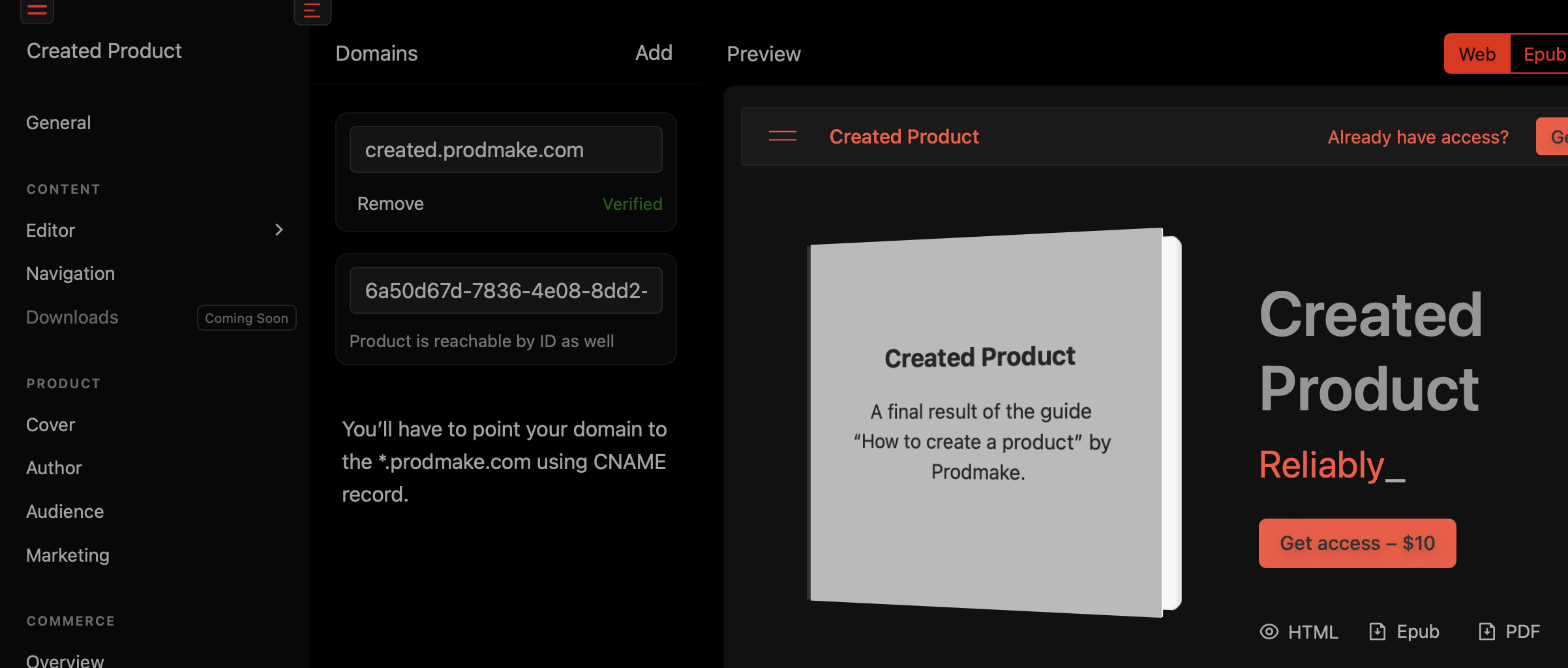Click the Epub download icon below price
Screen dimensions: 1568x668
(1377, 631)
